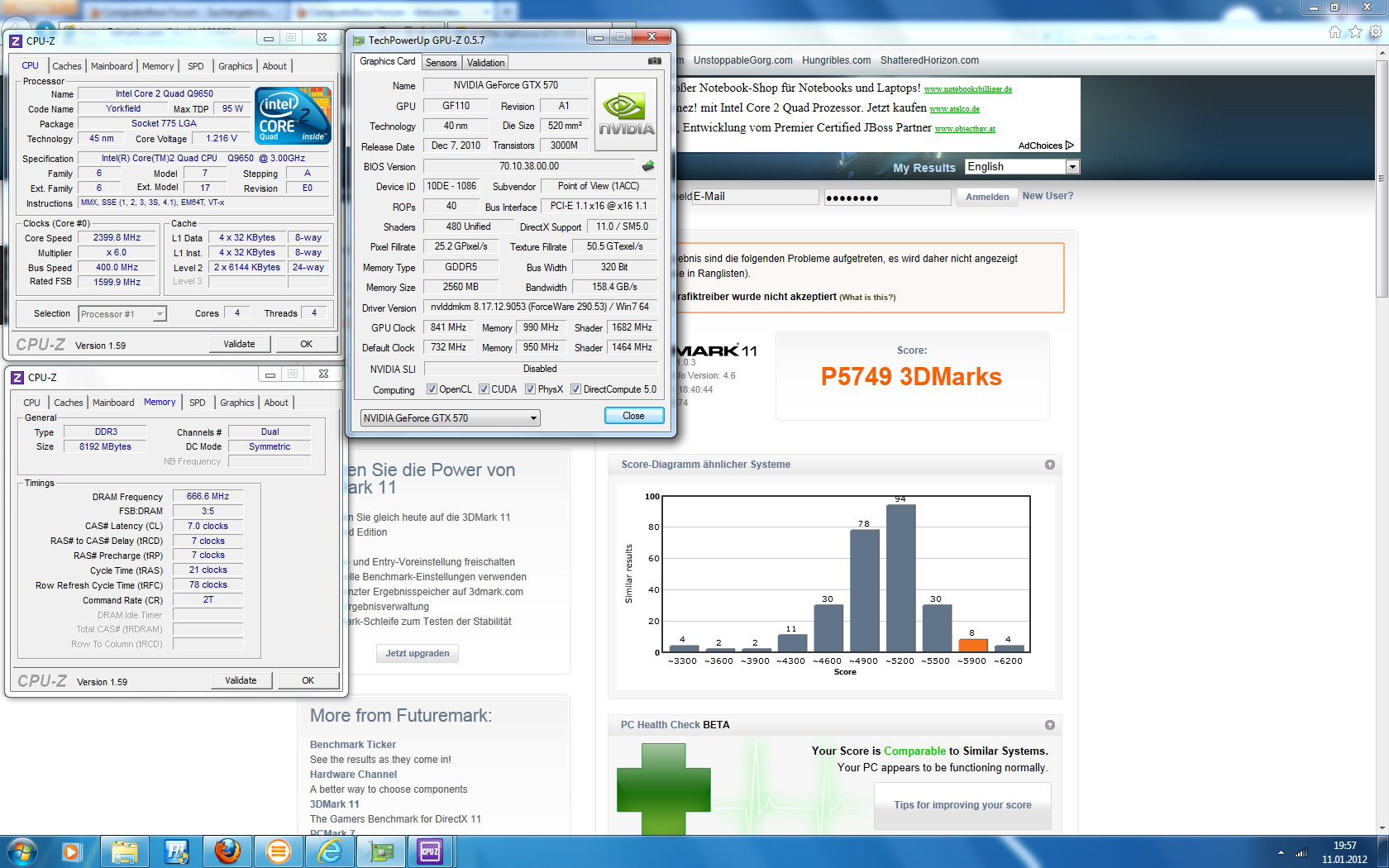This screenshot has width=1389, height=868.
Task: Click the browser Home icon
Action: [x=1334, y=32]
